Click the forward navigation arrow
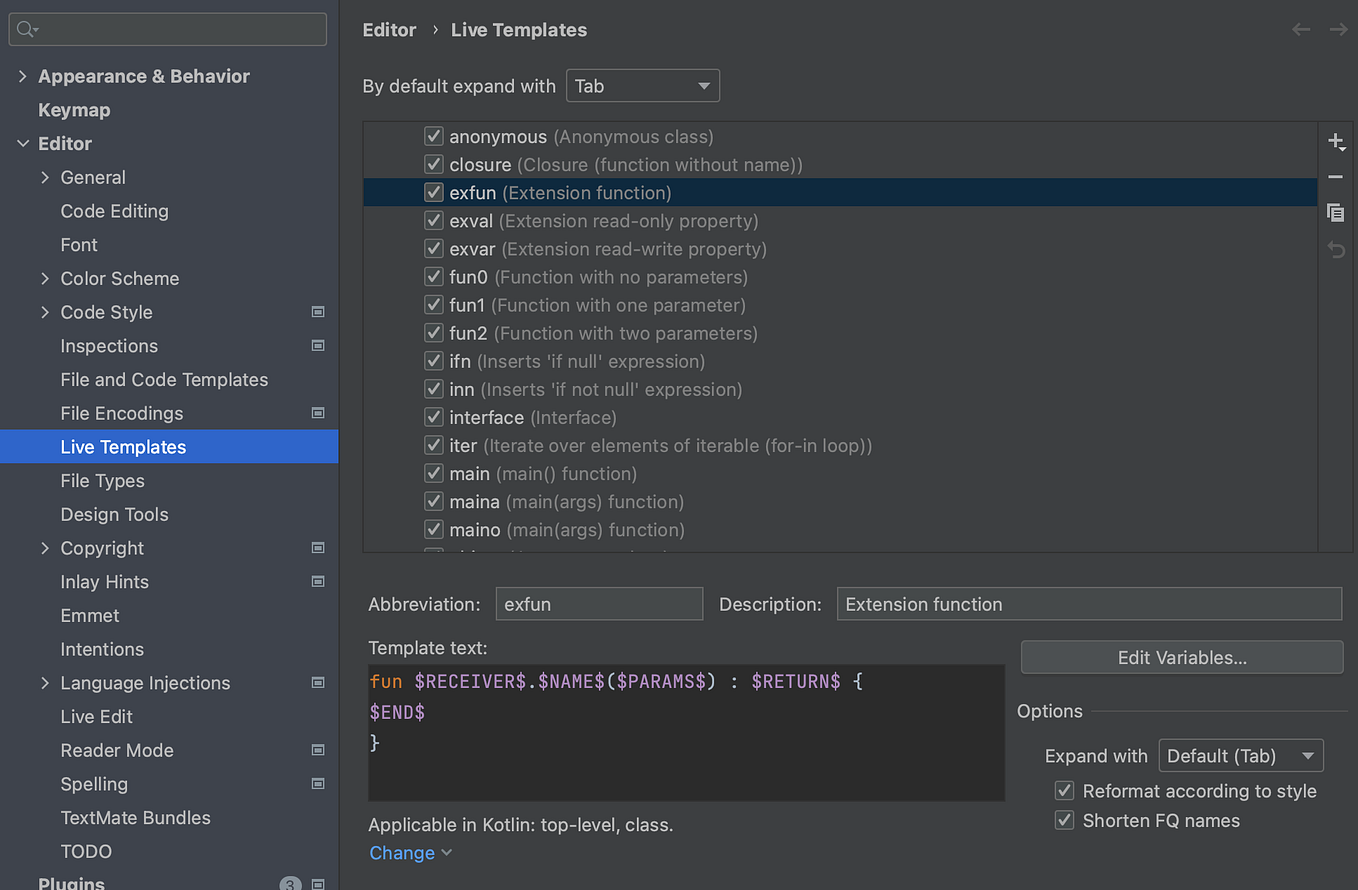 click(1338, 29)
